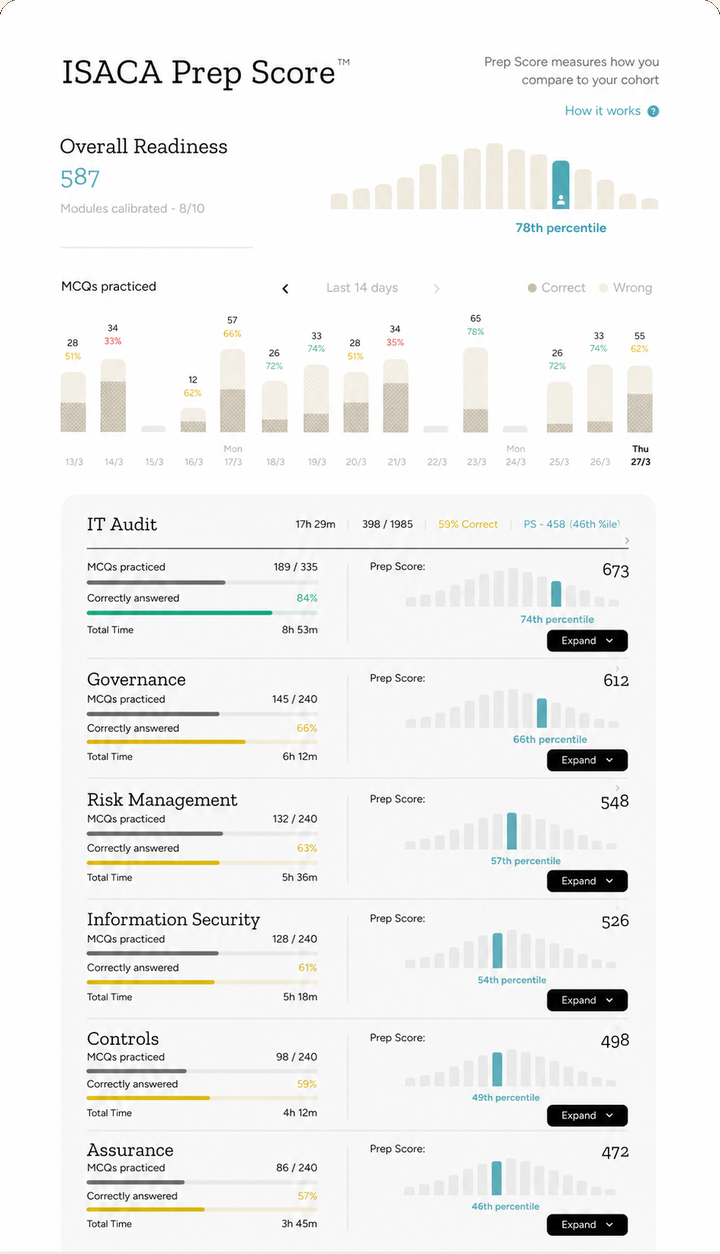Click the Controls heading
The width and height of the screenshot is (720, 1254).
[123, 1038]
